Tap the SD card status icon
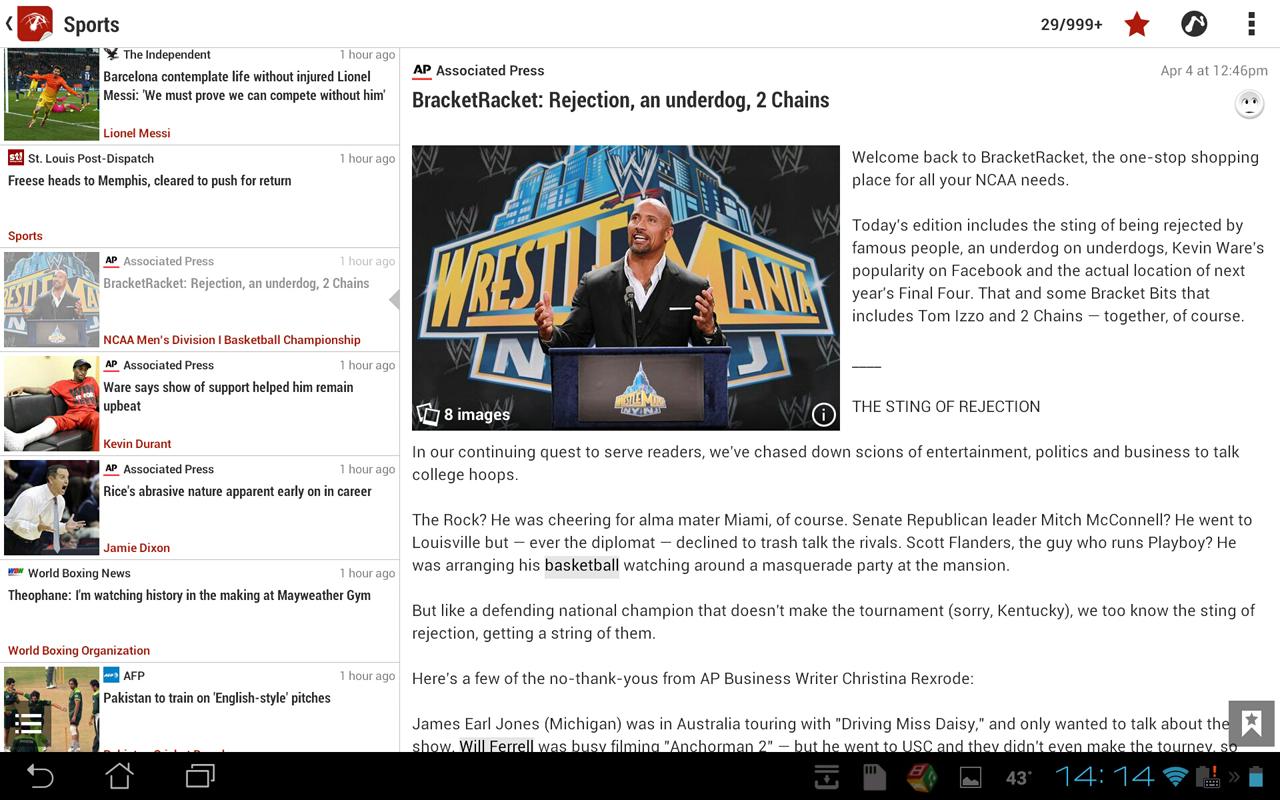 click(x=874, y=777)
